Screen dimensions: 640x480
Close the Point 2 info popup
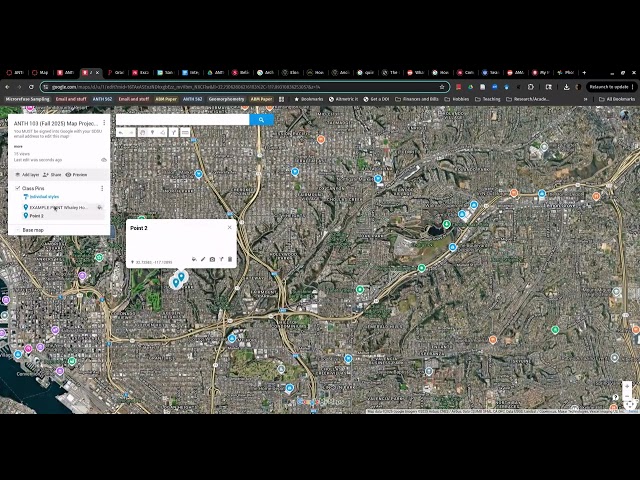pos(229,227)
